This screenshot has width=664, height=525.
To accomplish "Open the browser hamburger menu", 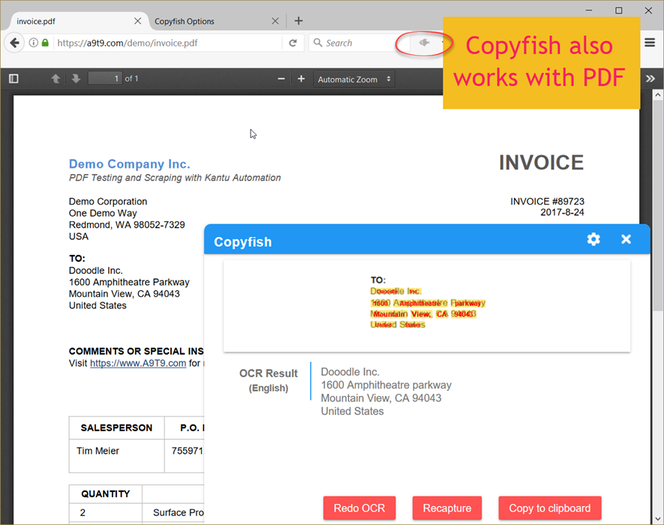I will click(x=650, y=42).
